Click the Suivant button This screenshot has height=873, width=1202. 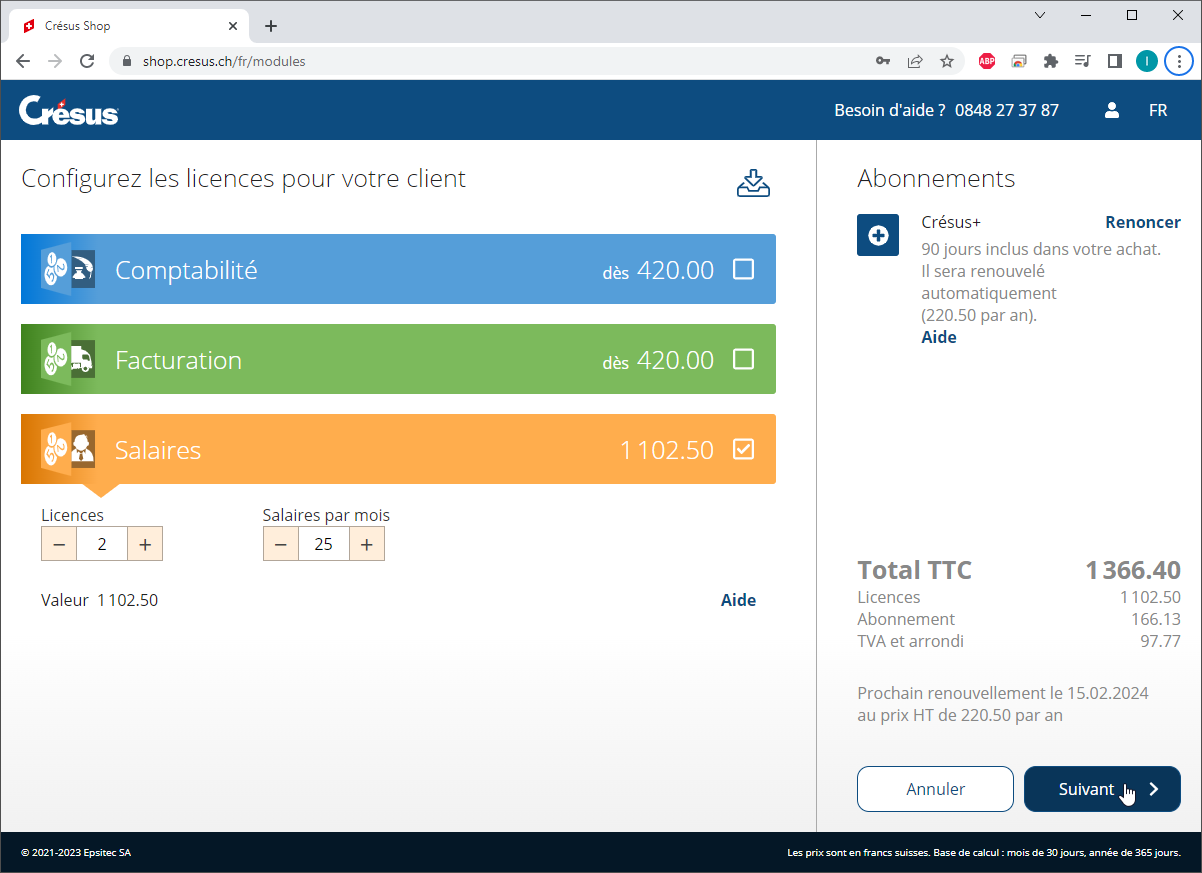point(1101,789)
